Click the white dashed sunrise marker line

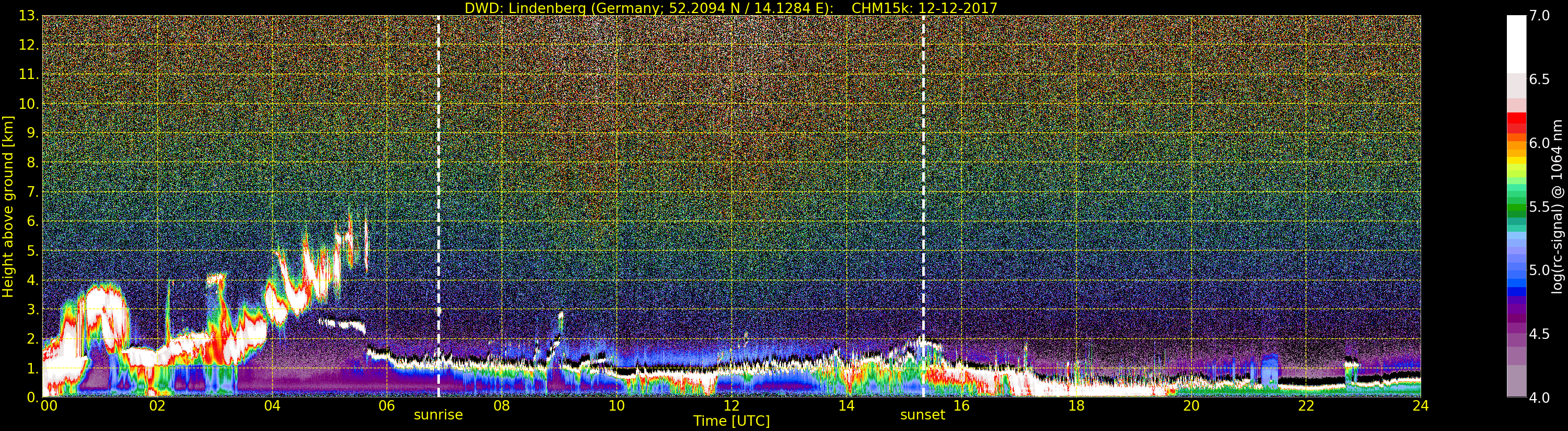[x=438, y=206]
